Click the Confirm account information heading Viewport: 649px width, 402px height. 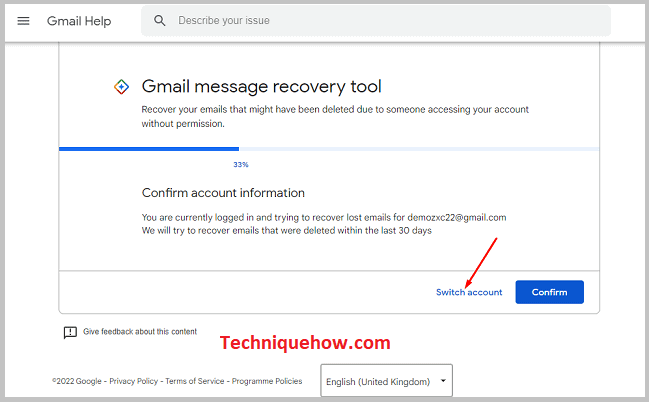tap(223, 193)
